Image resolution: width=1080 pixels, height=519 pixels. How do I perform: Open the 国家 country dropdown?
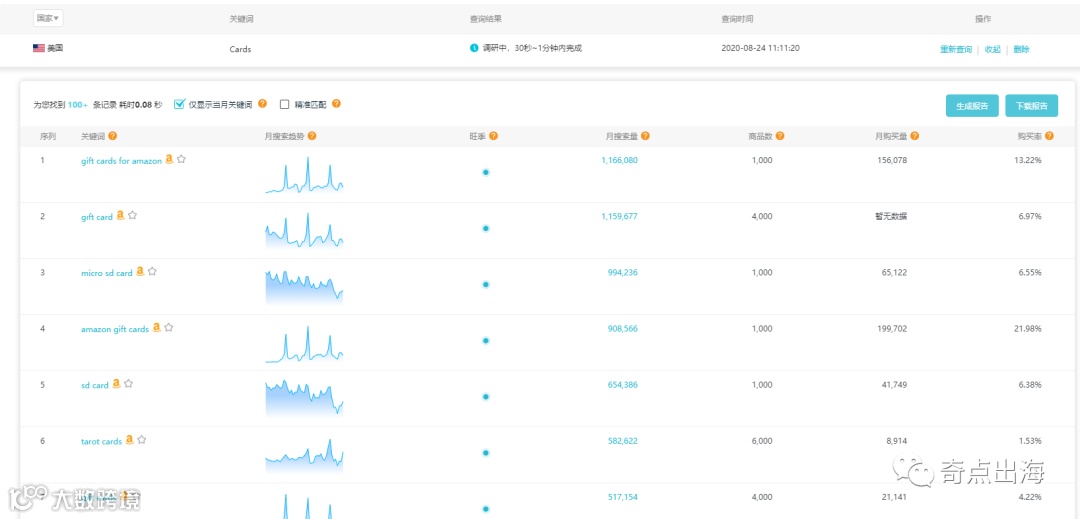(46, 19)
